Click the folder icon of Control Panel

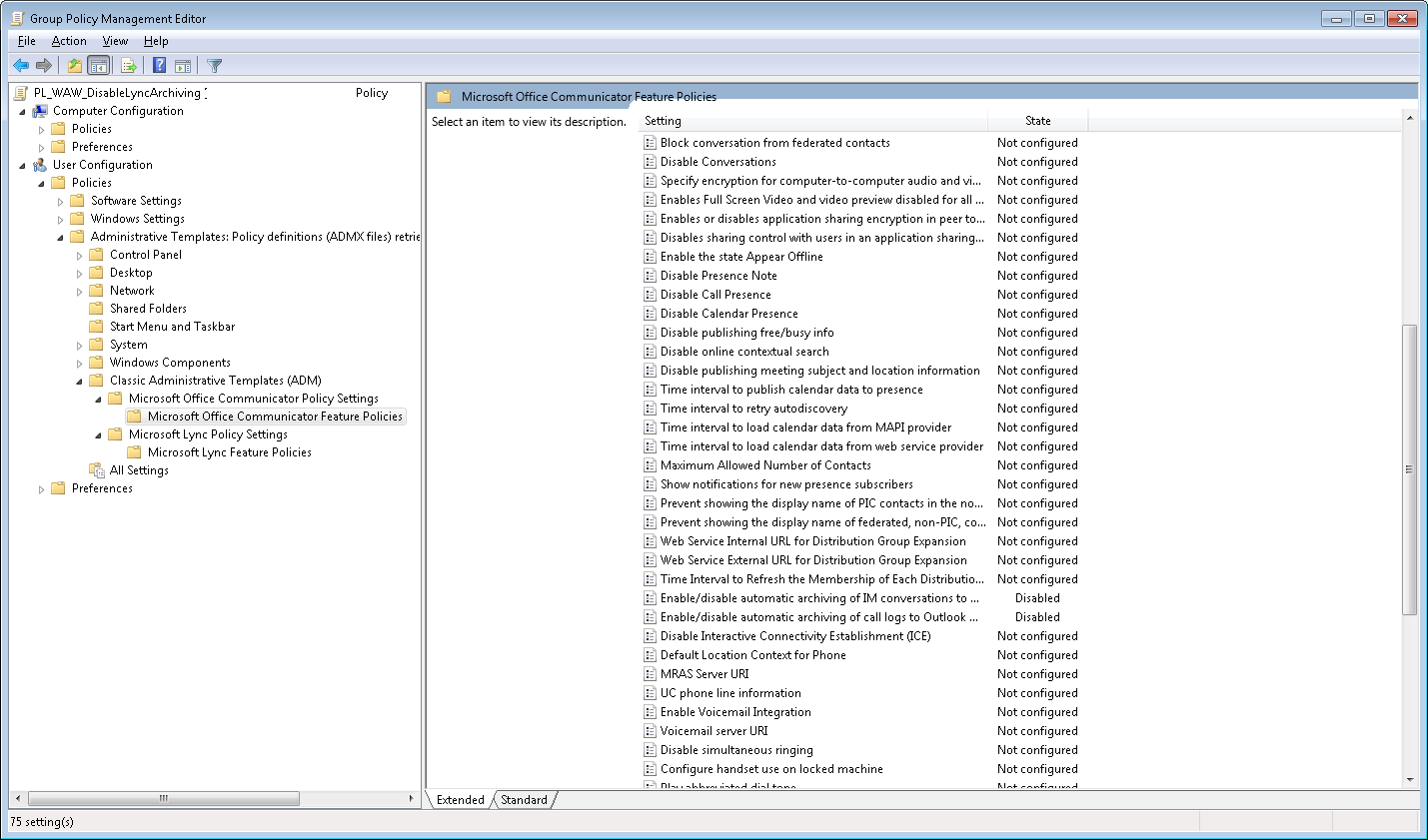coord(96,255)
